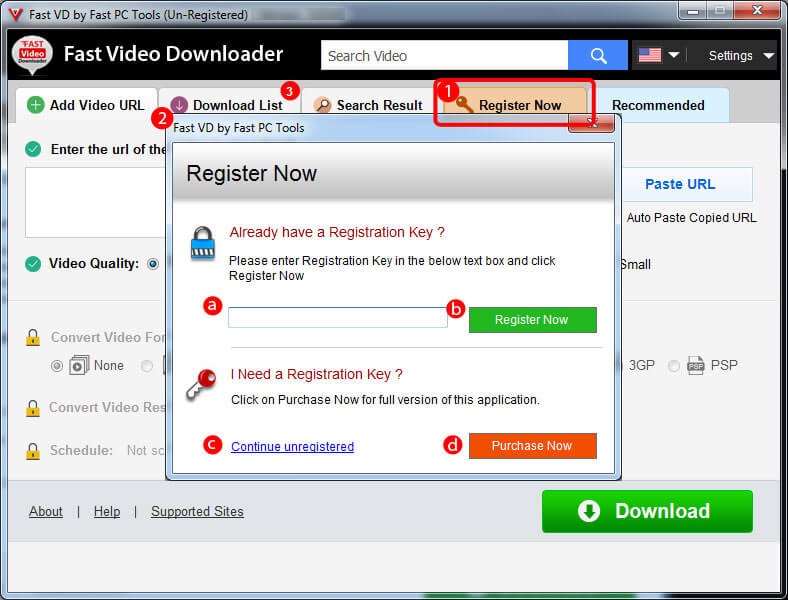Click the Fast VD title bar app icon
The image size is (788, 600).
click(15, 15)
